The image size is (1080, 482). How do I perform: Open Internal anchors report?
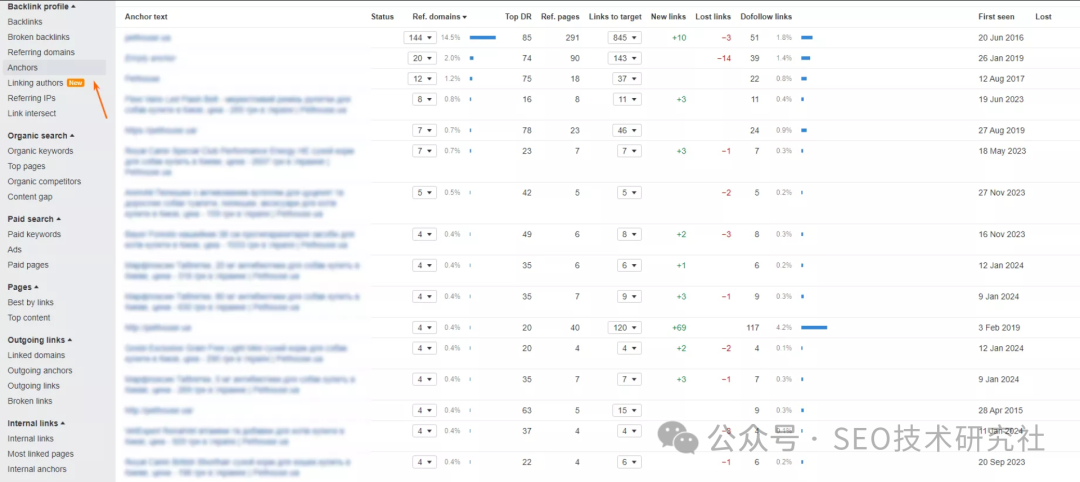(x=37, y=469)
